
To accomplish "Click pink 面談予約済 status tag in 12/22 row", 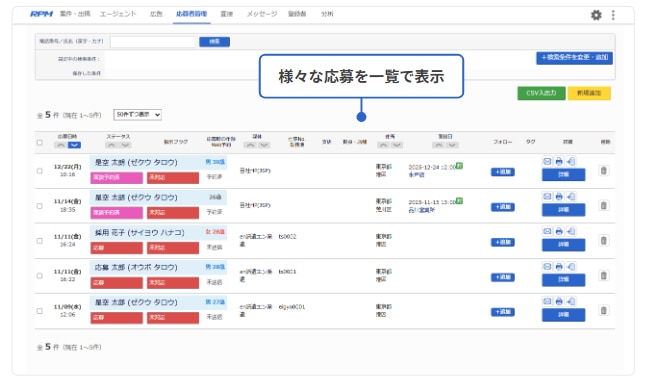I will point(117,177).
